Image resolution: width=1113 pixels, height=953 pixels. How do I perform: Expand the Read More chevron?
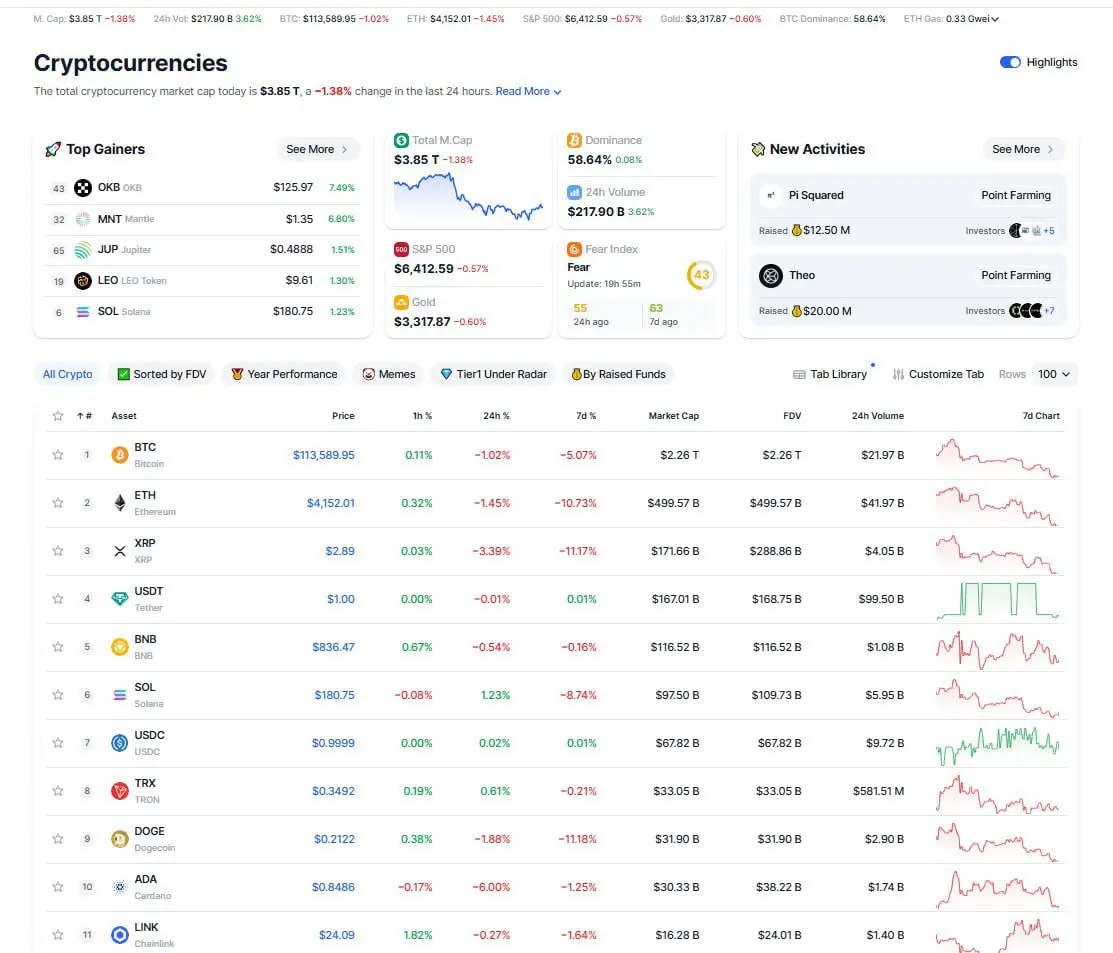pyautogui.click(x=557, y=92)
